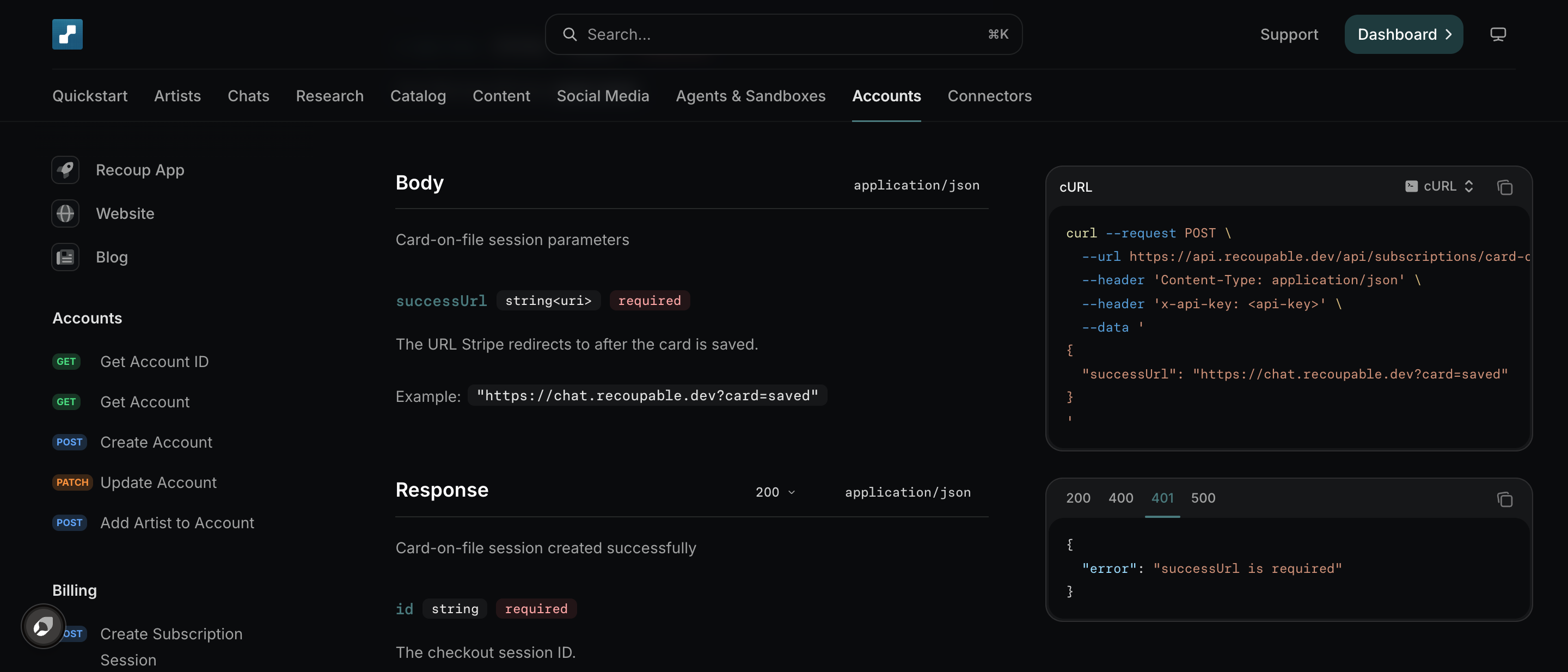Open the Create Account endpoint
This screenshot has height=672, width=1568.
click(x=156, y=442)
